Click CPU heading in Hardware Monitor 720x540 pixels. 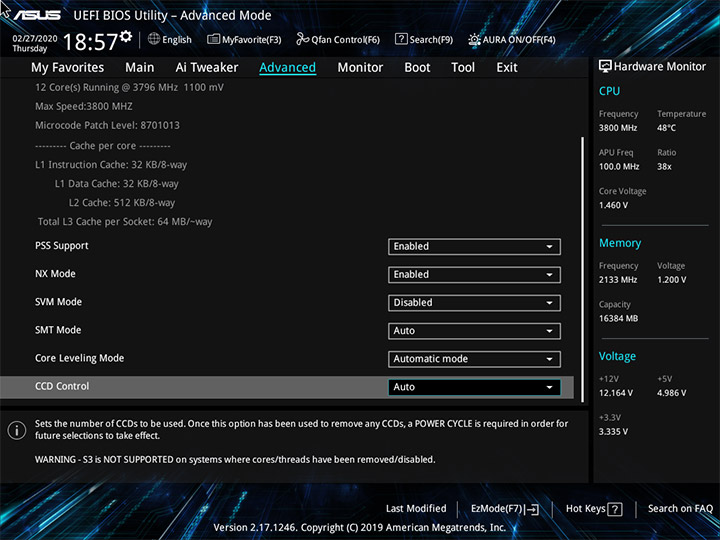pyautogui.click(x=609, y=91)
